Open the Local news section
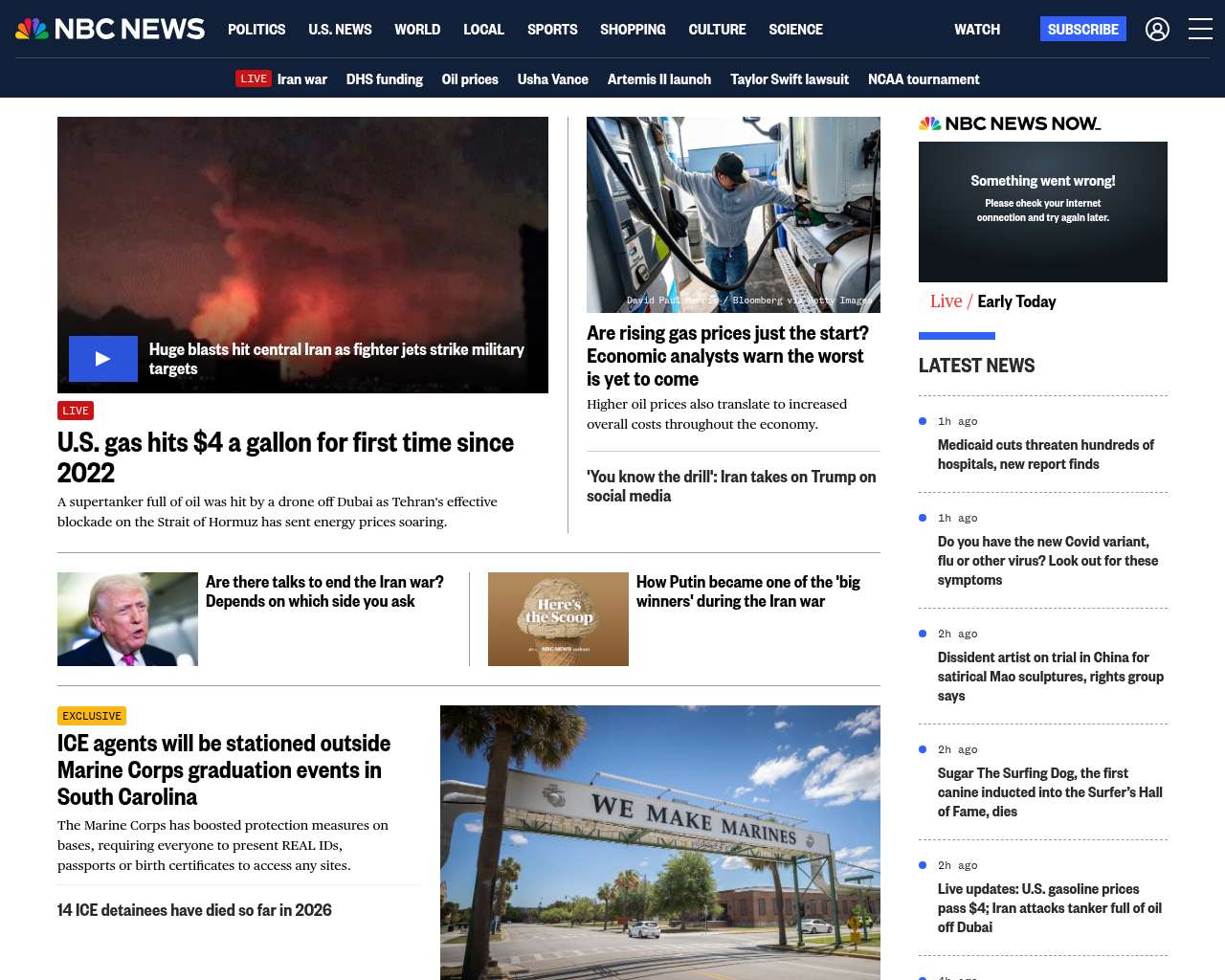This screenshot has width=1225, height=980. point(483,30)
